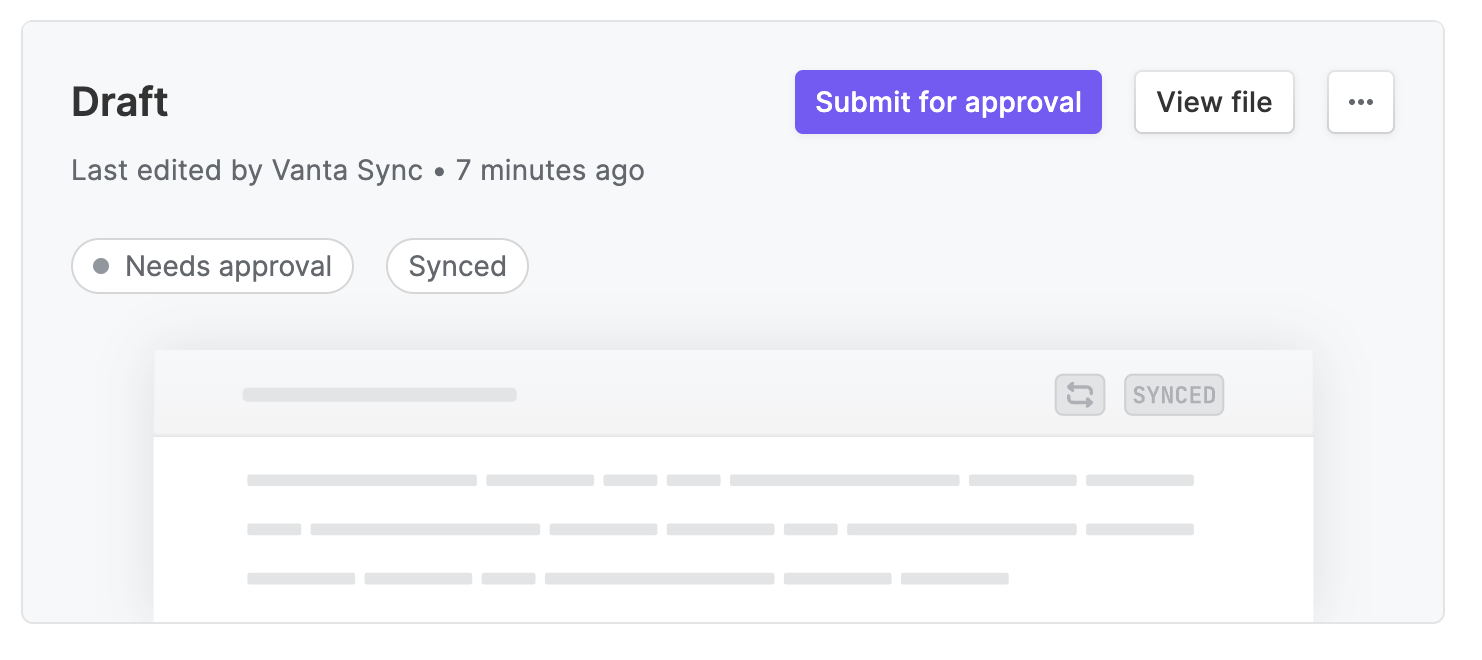1482x660 pixels.
Task: Click the placeholder title bar in preview header
Action: pyautogui.click(x=380, y=395)
